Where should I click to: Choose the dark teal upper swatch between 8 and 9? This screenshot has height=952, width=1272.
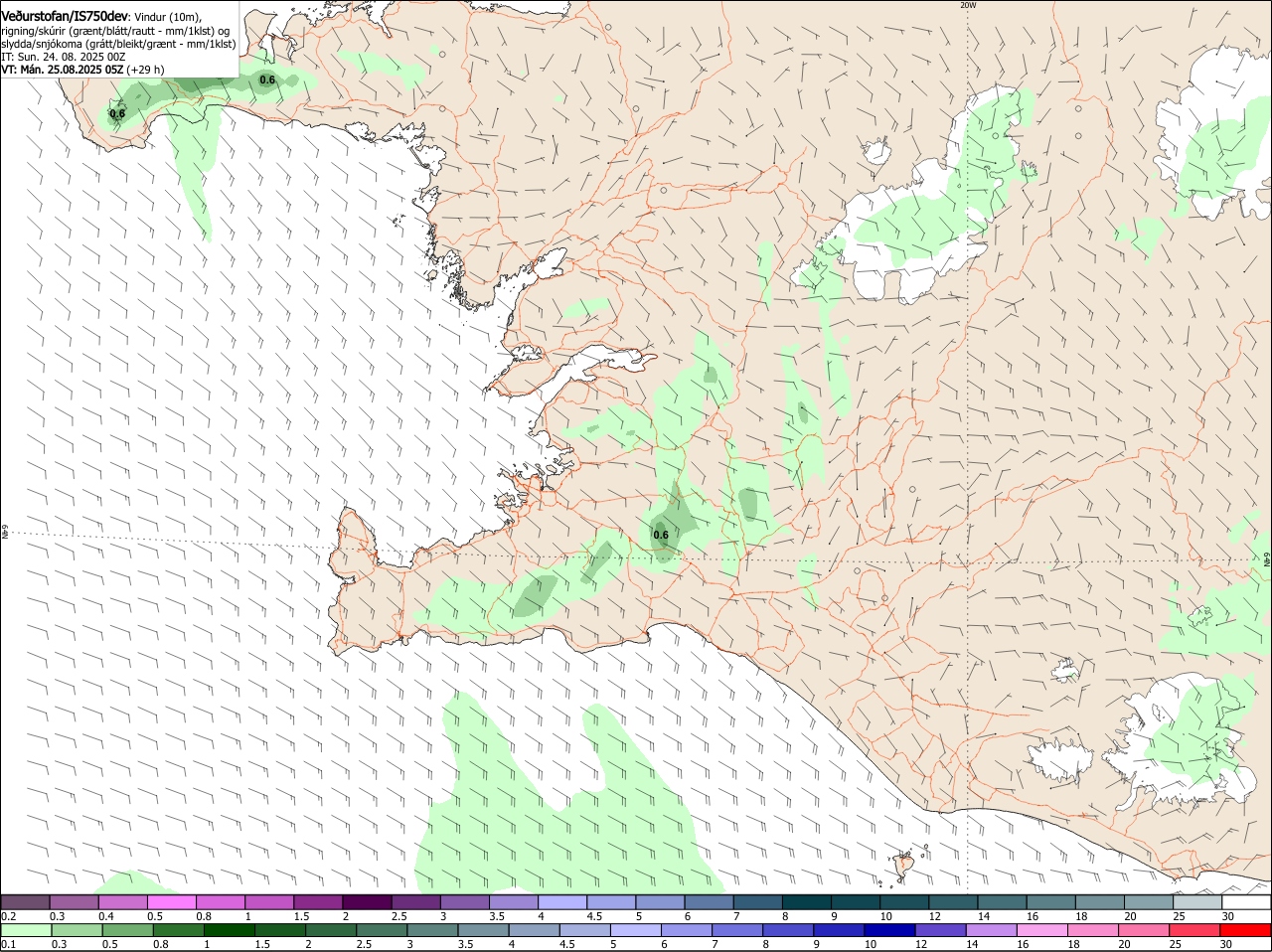pos(806,902)
